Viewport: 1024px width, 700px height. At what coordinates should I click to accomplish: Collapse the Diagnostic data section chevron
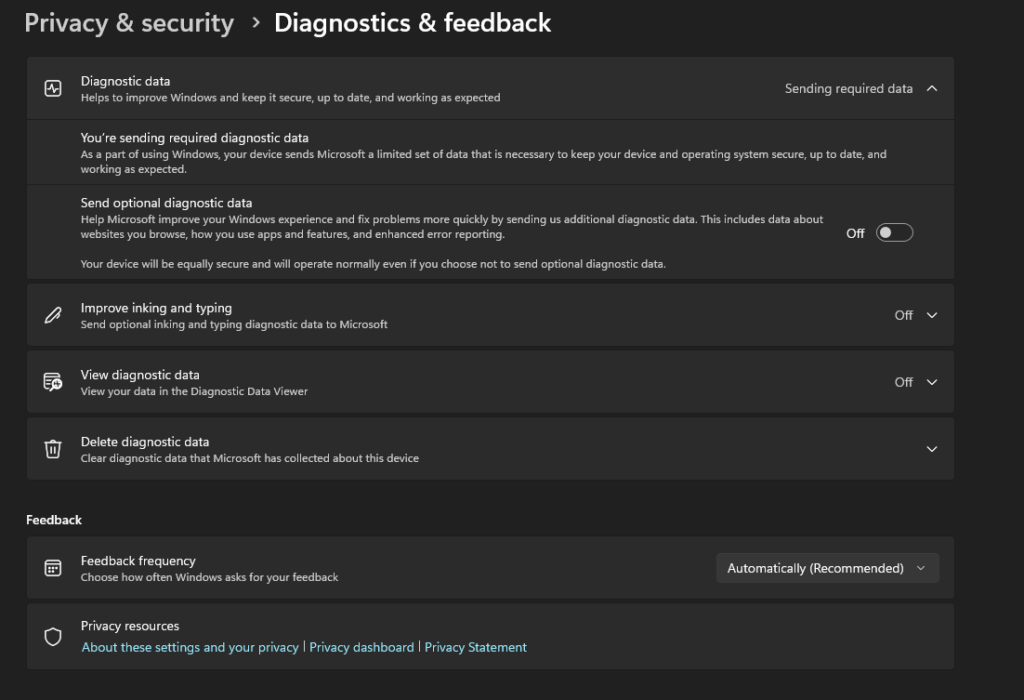[932, 88]
